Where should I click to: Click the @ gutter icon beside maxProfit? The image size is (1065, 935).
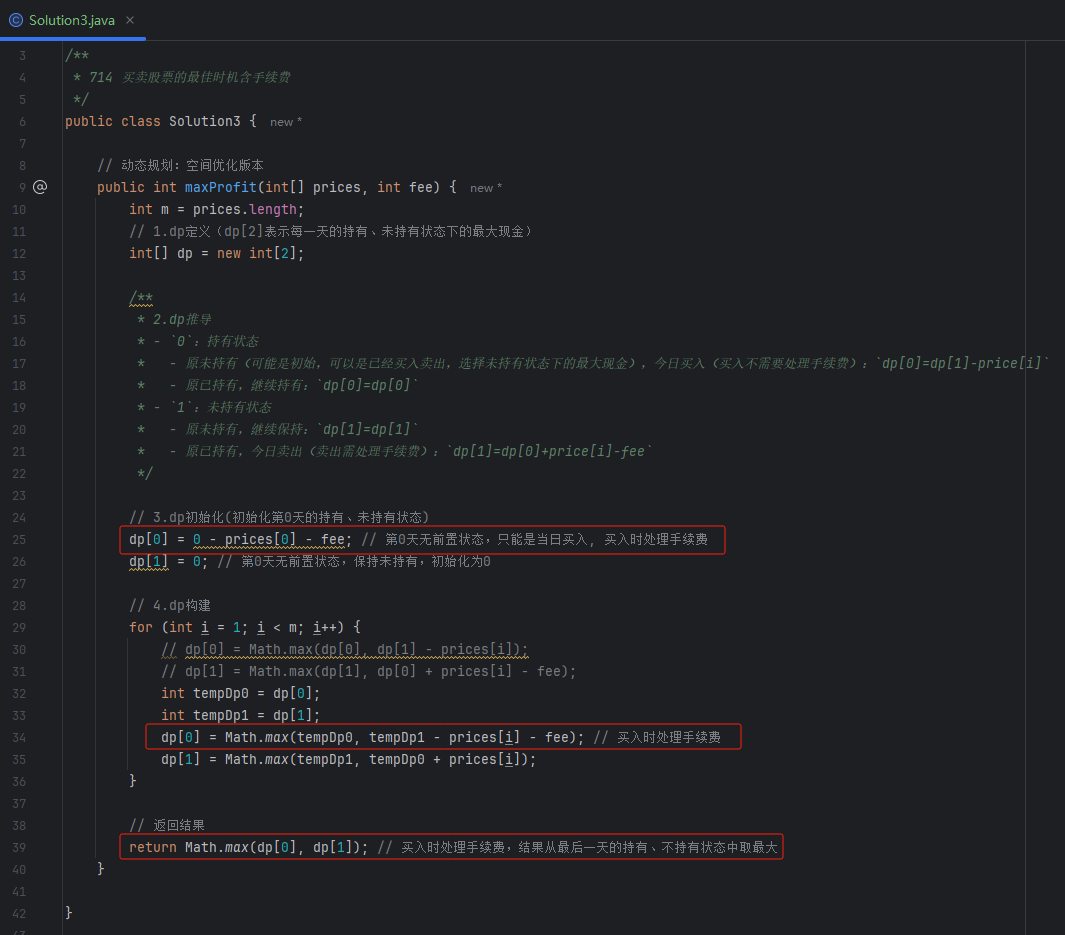coord(40,187)
